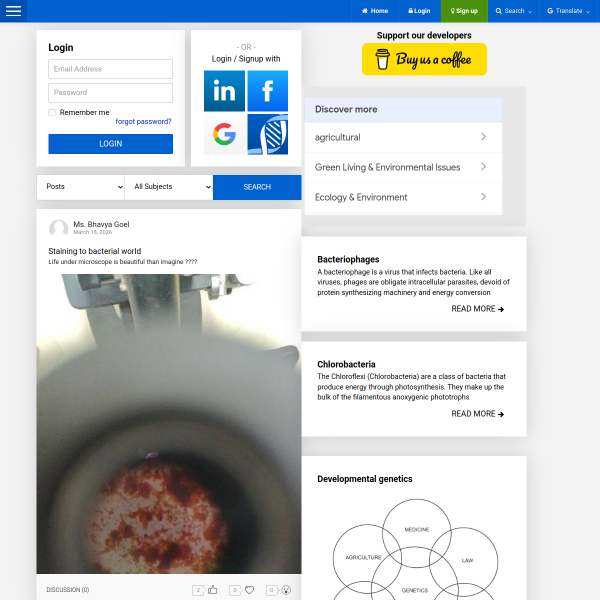
Task: Open Green Living & Environmental Issues
Action: (x=403, y=167)
